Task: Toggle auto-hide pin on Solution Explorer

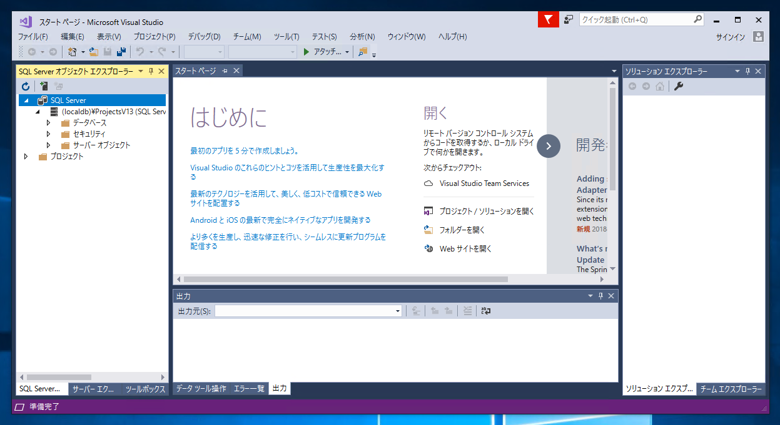Action: 748,72
